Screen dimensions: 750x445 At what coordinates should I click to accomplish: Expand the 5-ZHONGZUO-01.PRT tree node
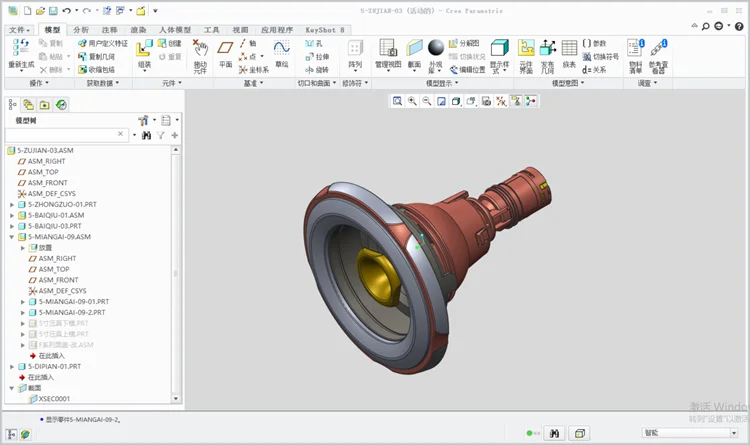pos(12,204)
